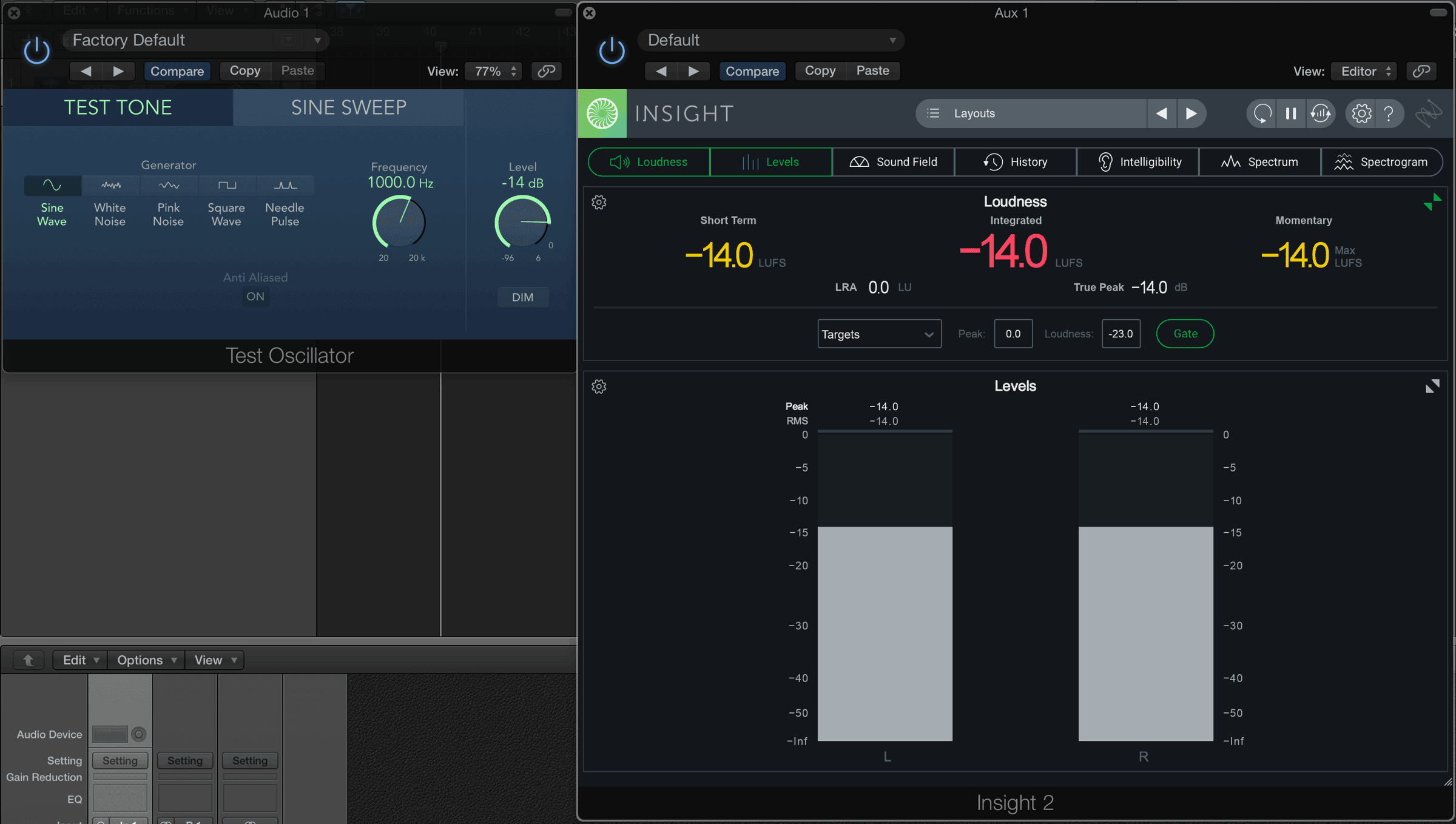Click Copy in Insight window
This screenshot has width=1456, height=824.
pos(820,71)
